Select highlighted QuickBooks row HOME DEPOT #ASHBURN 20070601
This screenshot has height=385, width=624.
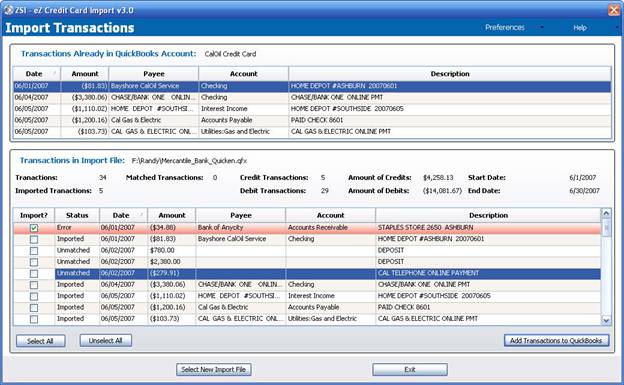point(312,86)
